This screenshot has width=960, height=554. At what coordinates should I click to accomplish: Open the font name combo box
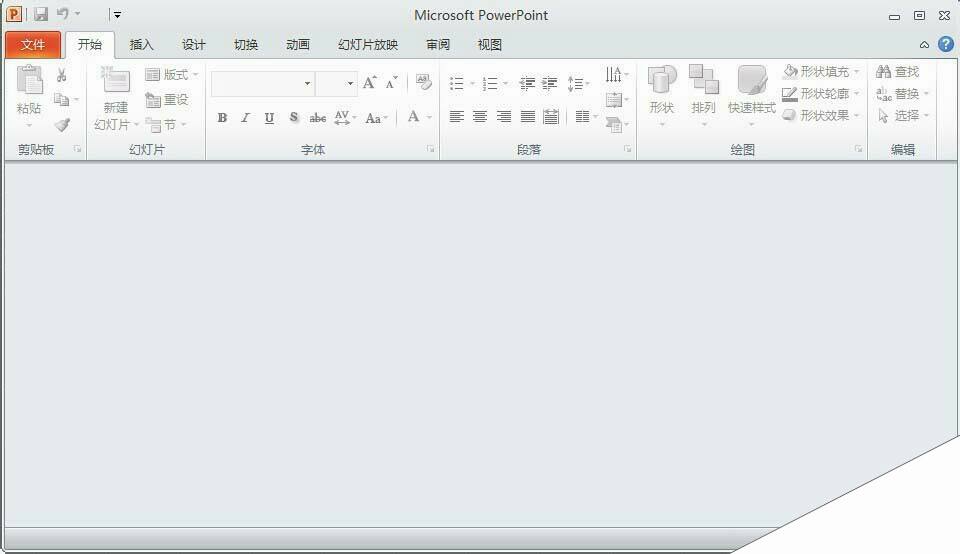point(263,83)
